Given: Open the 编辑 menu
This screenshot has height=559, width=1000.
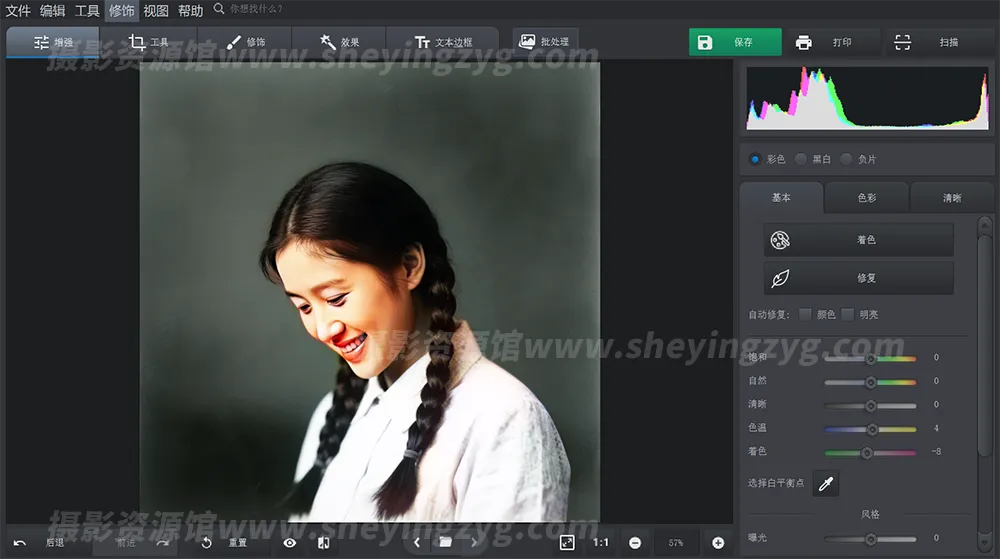Looking at the screenshot, I should [x=52, y=10].
